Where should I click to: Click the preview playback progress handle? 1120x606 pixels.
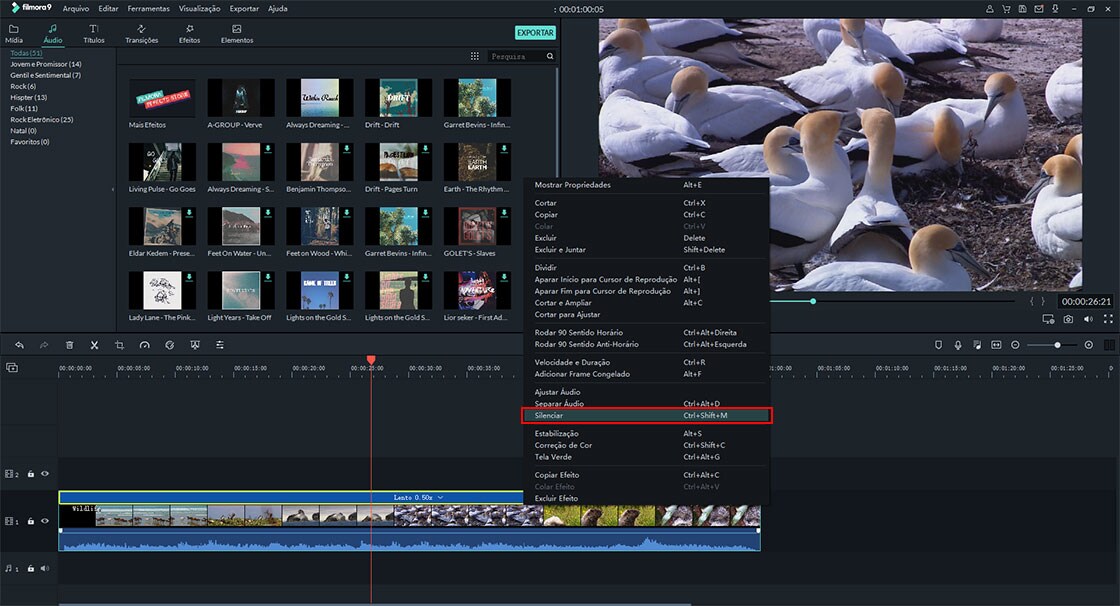[x=813, y=302]
